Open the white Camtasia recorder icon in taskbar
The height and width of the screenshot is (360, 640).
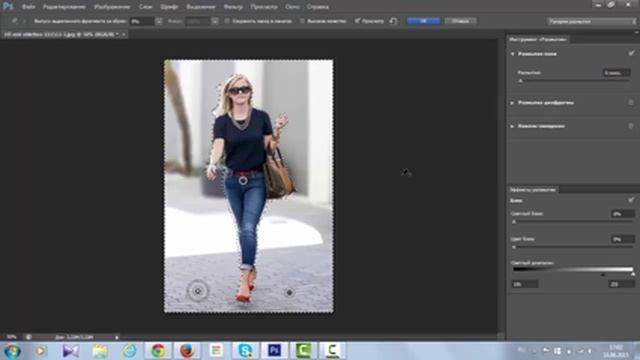pyautogui.click(x=332, y=351)
